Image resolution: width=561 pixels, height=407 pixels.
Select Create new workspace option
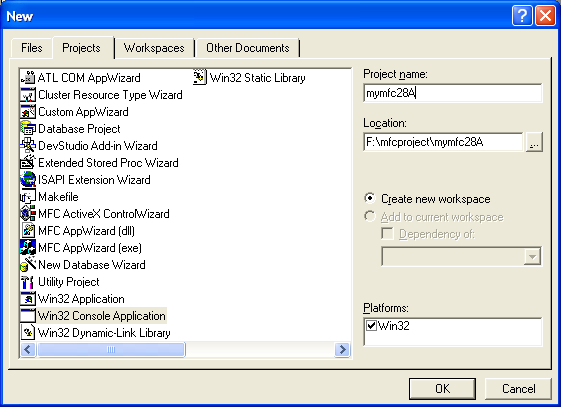tap(427, 198)
